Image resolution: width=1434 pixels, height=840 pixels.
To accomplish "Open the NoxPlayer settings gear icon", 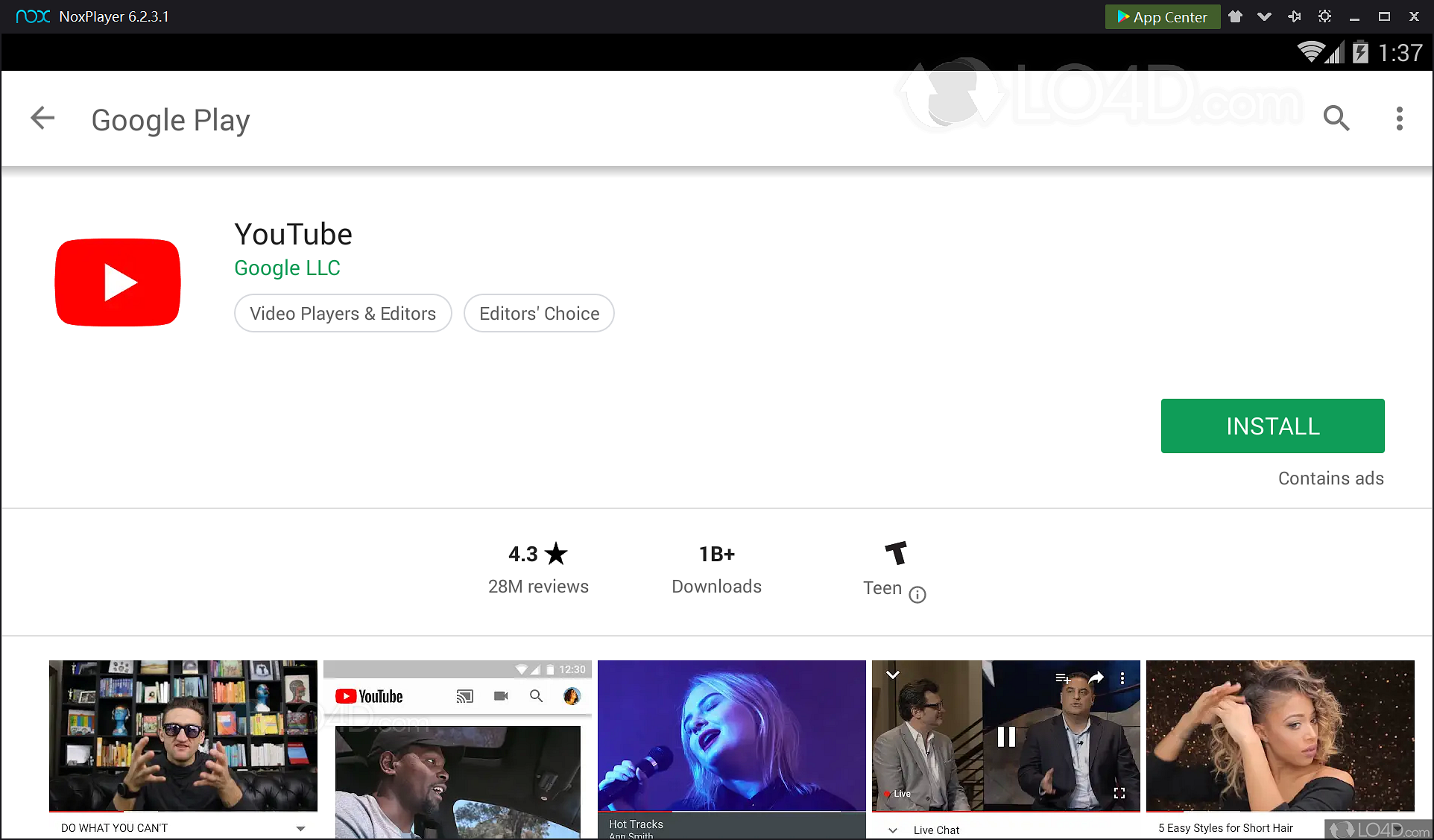I will tap(1324, 16).
